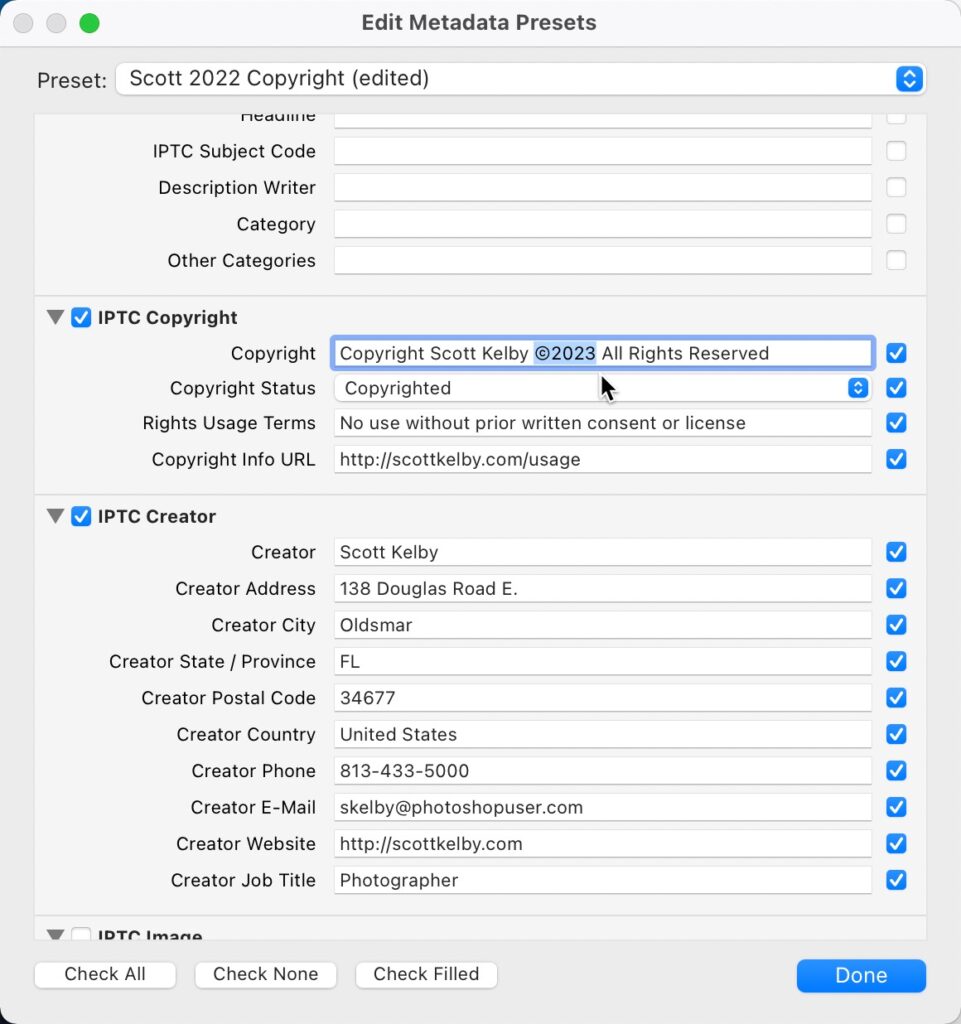Toggle the Creator State / Province checkbox
This screenshot has width=961, height=1024.
point(896,662)
